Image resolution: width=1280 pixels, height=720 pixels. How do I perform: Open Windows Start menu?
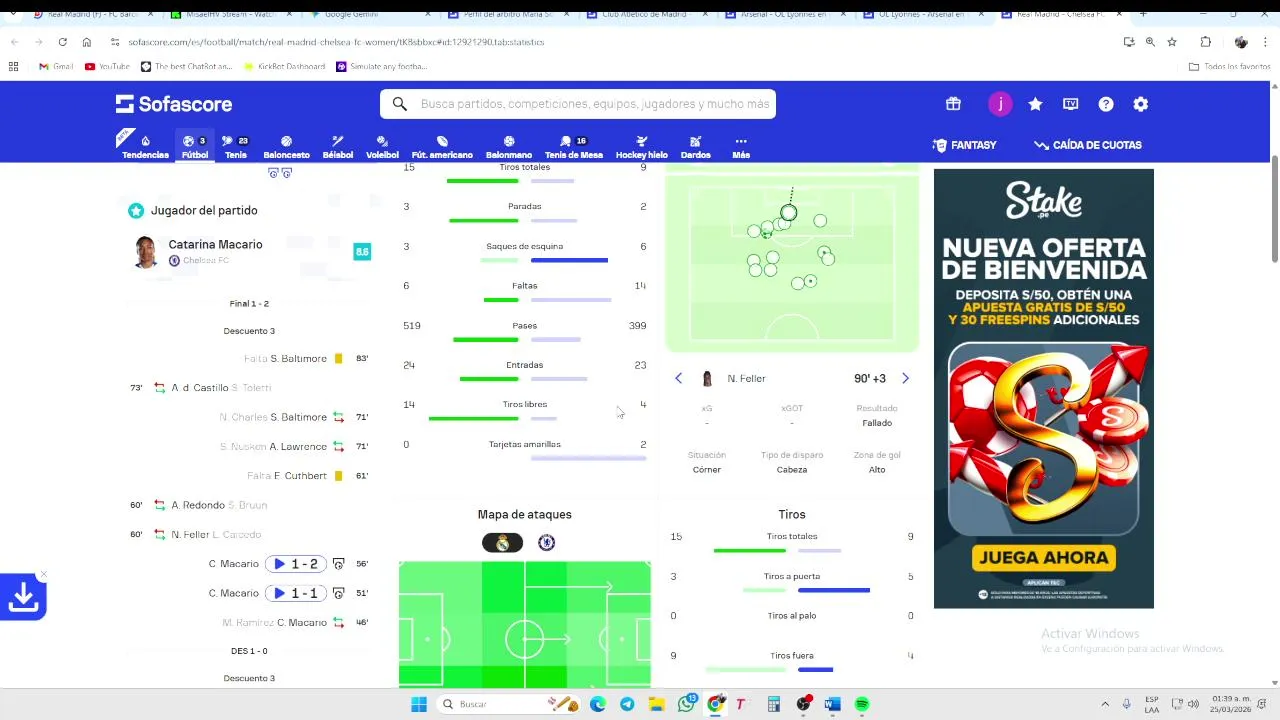click(x=419, y=704)
